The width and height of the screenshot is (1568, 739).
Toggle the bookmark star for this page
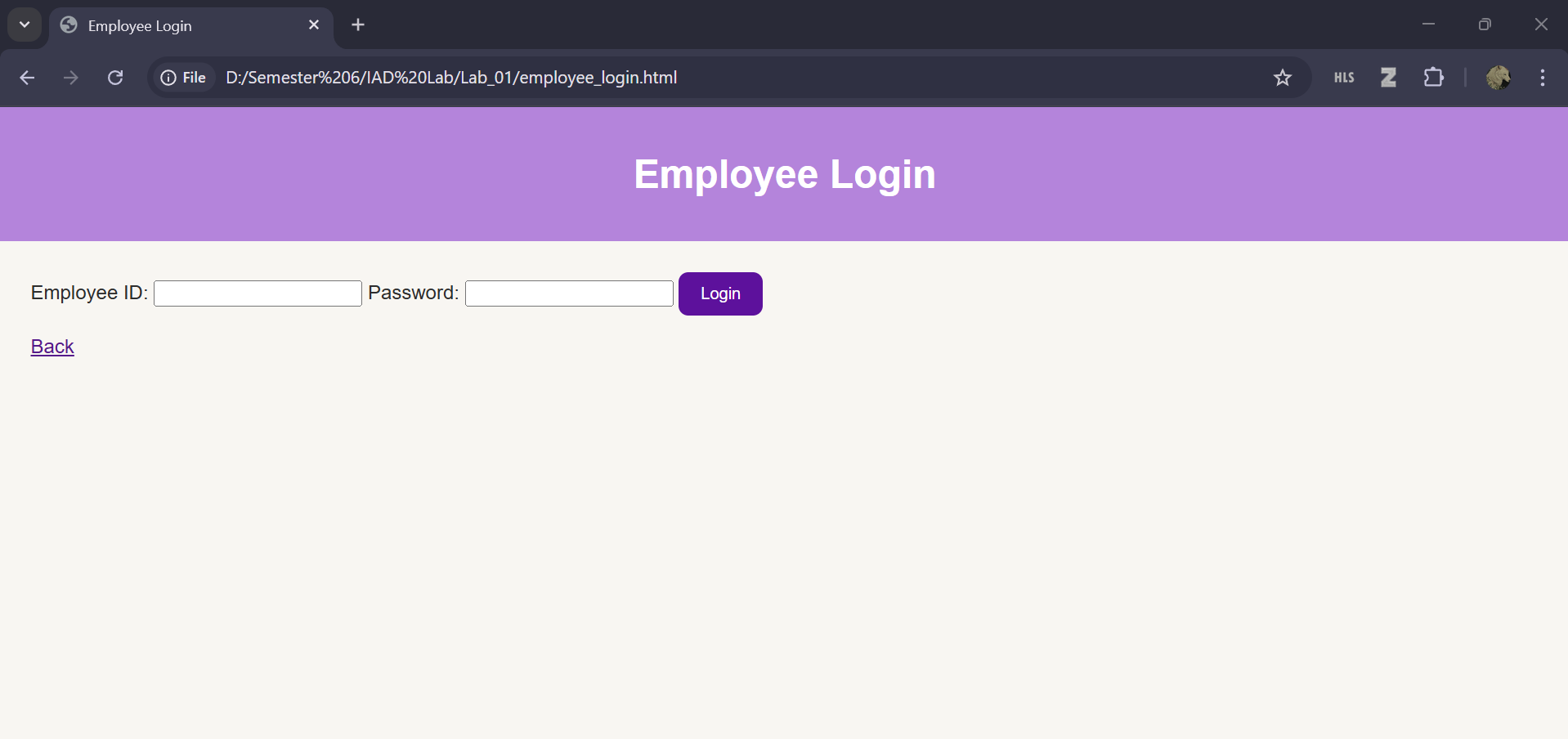pos(1283,78)
